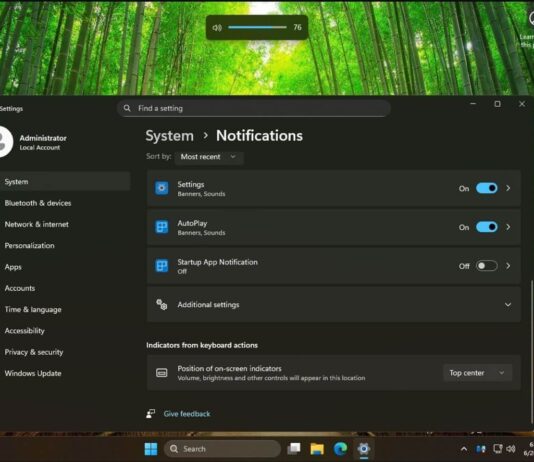534x462 pixels.
Task: Click the taskbar Search box
Action: click(222, 449)
